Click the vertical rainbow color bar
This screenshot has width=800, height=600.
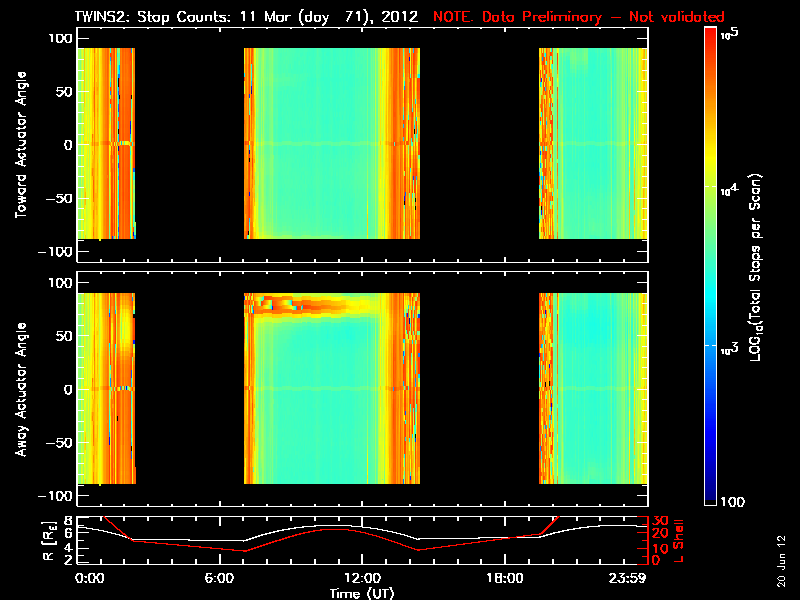point(711,266)
